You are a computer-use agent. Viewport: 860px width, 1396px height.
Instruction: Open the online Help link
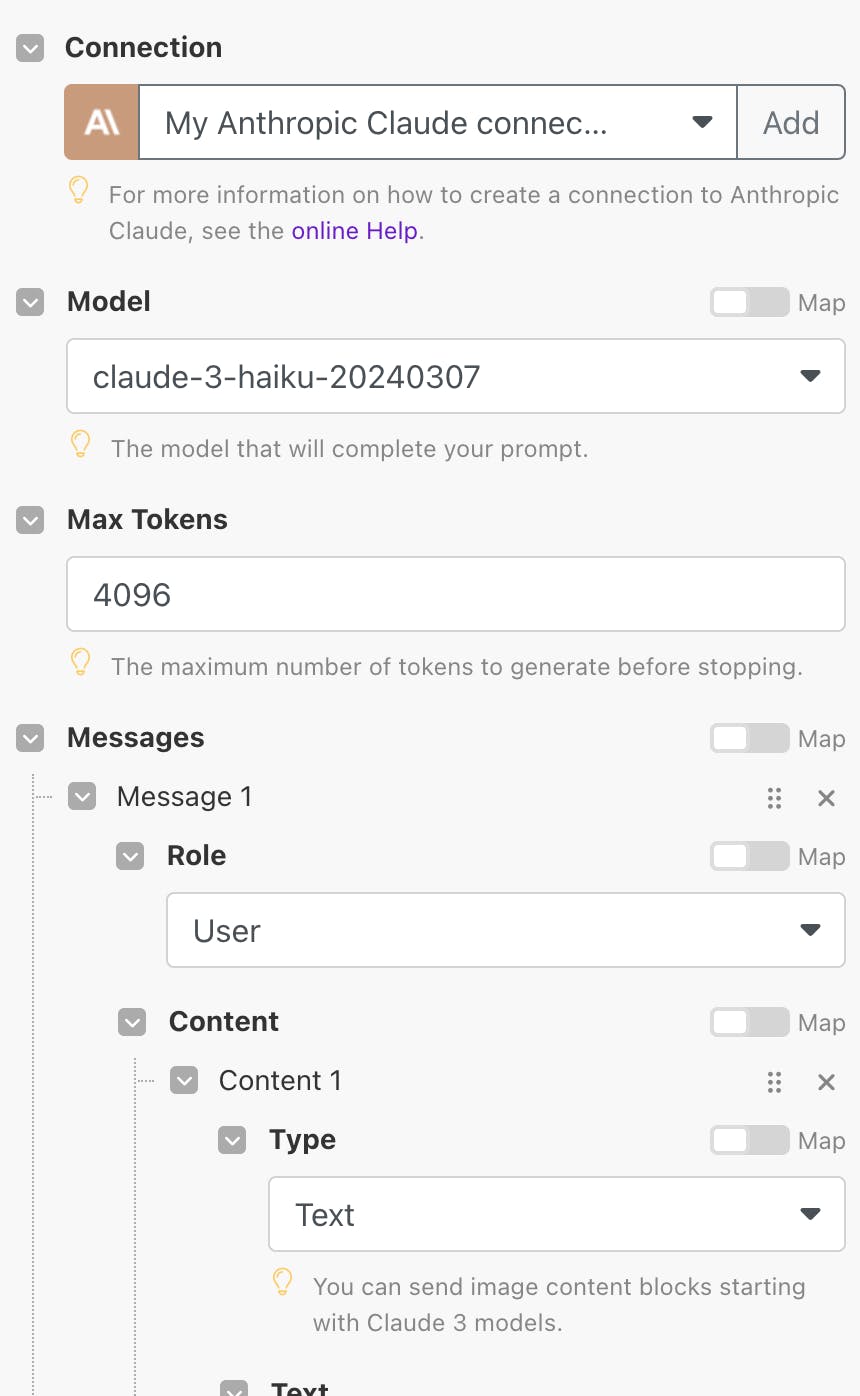tap(355, 231)
